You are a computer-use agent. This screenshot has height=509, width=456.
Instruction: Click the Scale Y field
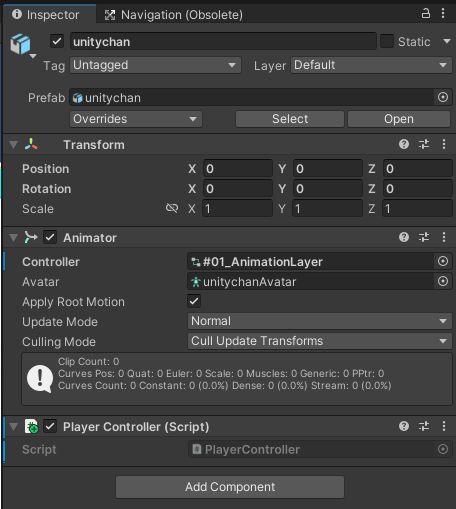pos(328,208)
